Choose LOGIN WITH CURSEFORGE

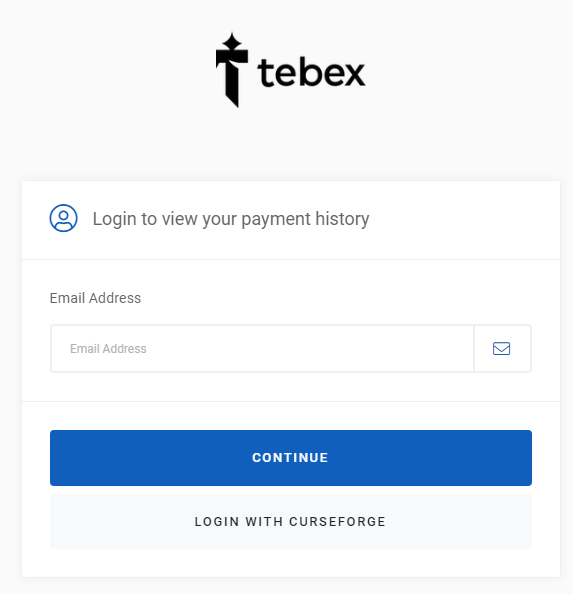(291, 521)
